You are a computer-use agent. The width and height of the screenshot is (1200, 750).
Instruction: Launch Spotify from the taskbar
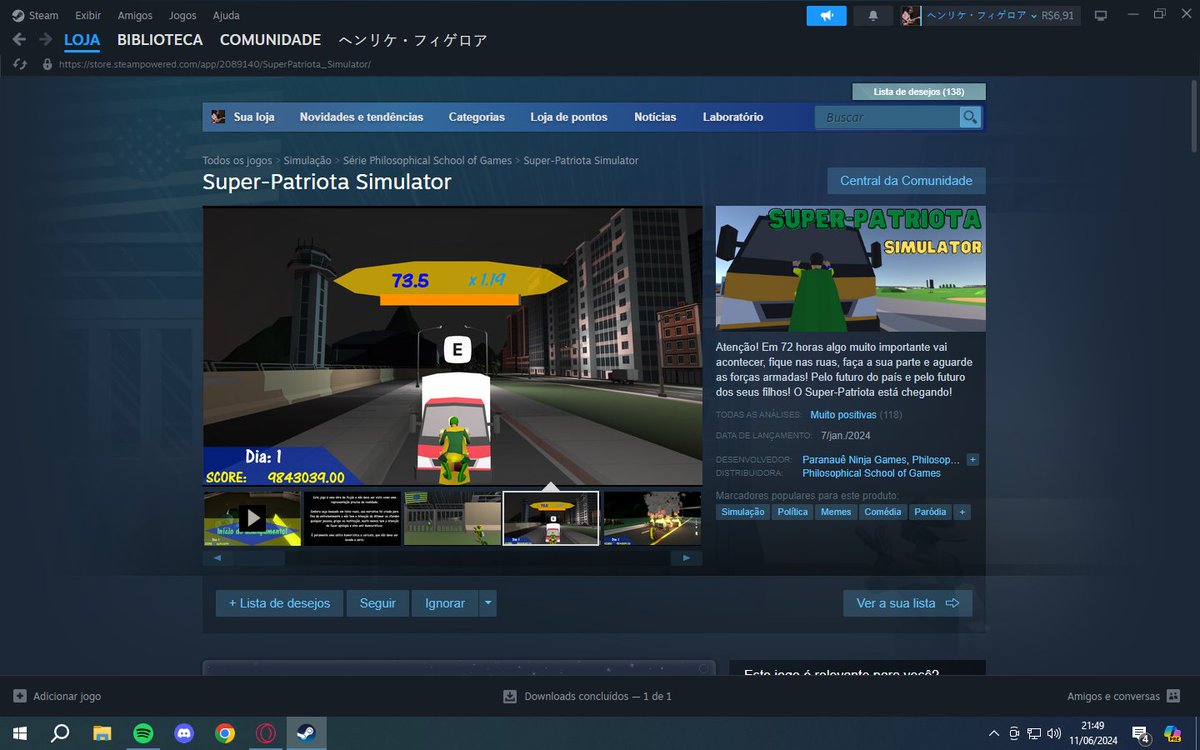144,733
